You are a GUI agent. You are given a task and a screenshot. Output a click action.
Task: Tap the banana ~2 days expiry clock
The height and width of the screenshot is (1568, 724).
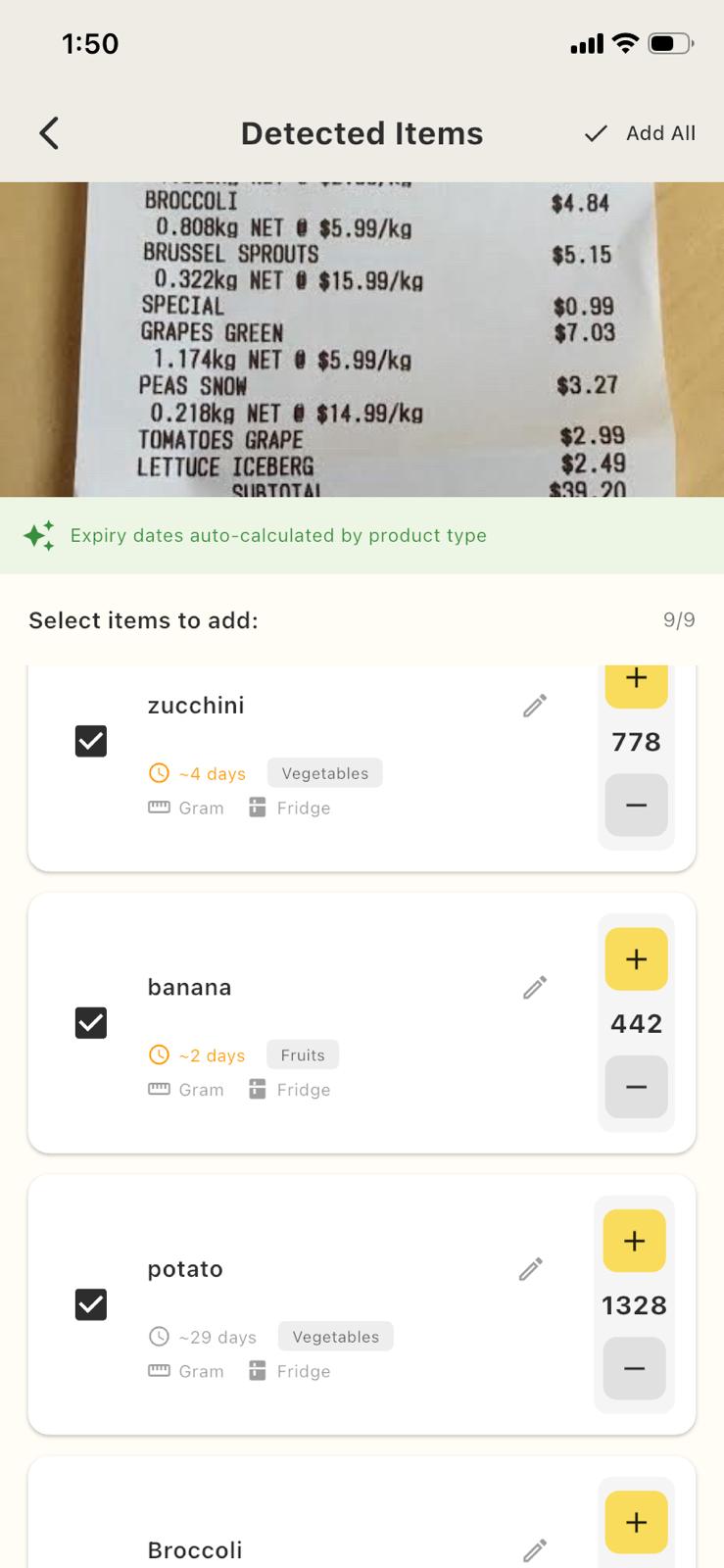tap(159, 1055)
